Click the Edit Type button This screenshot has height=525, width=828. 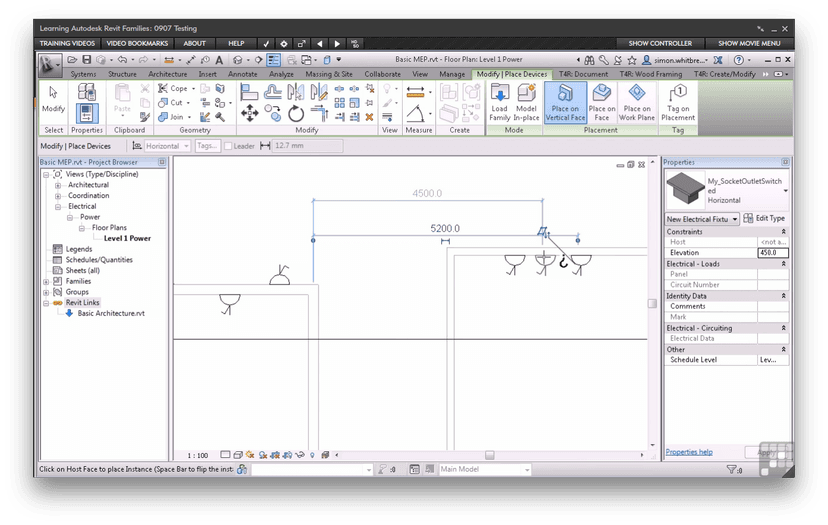click(765, 218)
